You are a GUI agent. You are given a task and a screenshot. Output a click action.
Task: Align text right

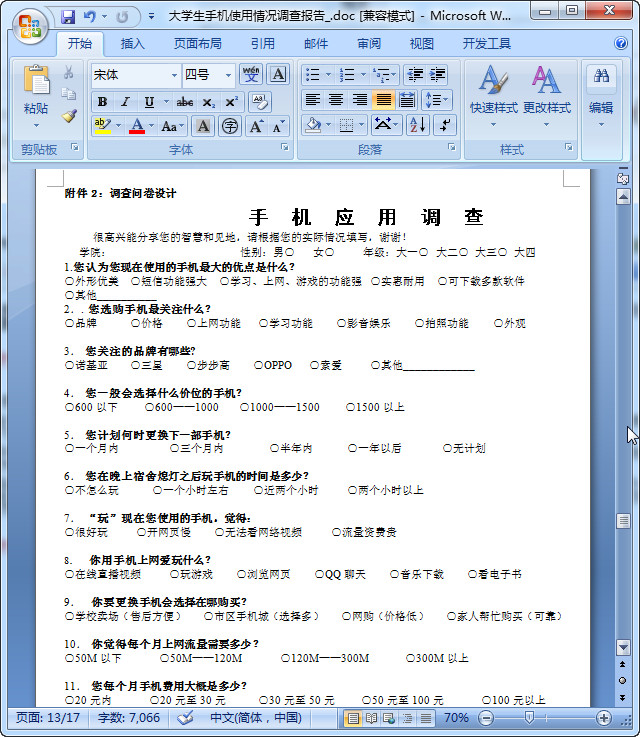(359, 100)
